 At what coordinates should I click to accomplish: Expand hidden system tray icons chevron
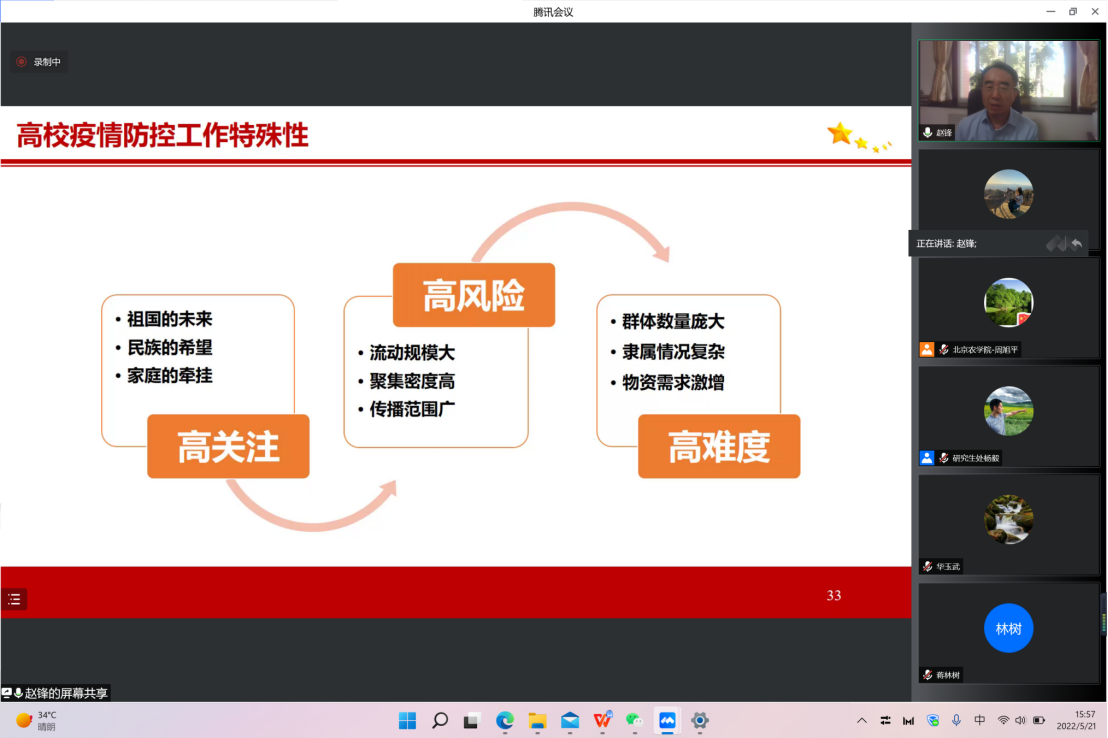click(x=862, y=720)
